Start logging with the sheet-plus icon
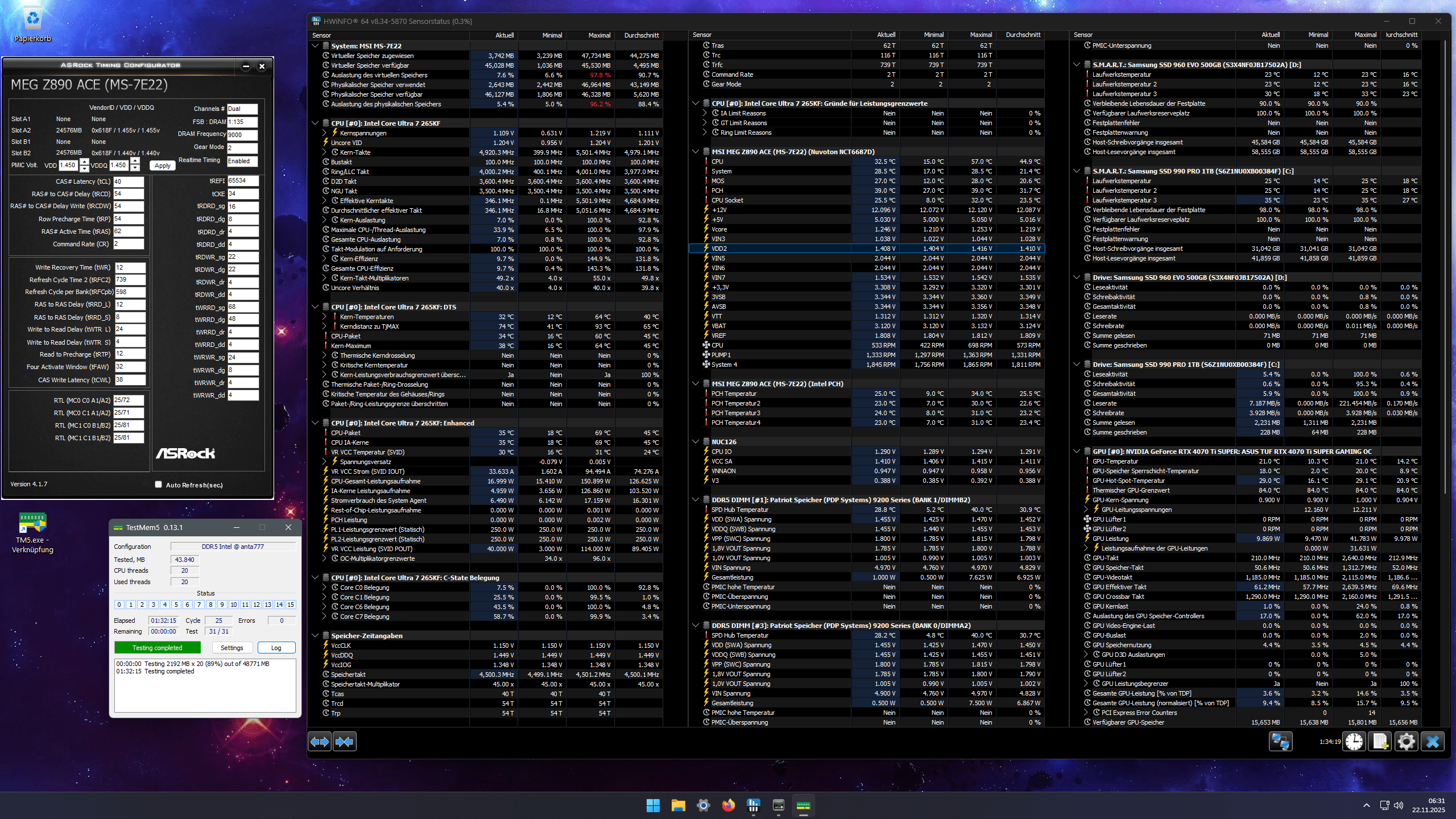The height and width of the screenshot is (819, 1456). coord(1380,742)
